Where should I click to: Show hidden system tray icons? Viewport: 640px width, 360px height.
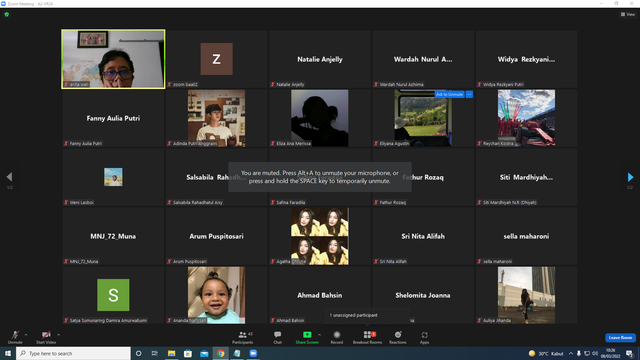(571, 353)
